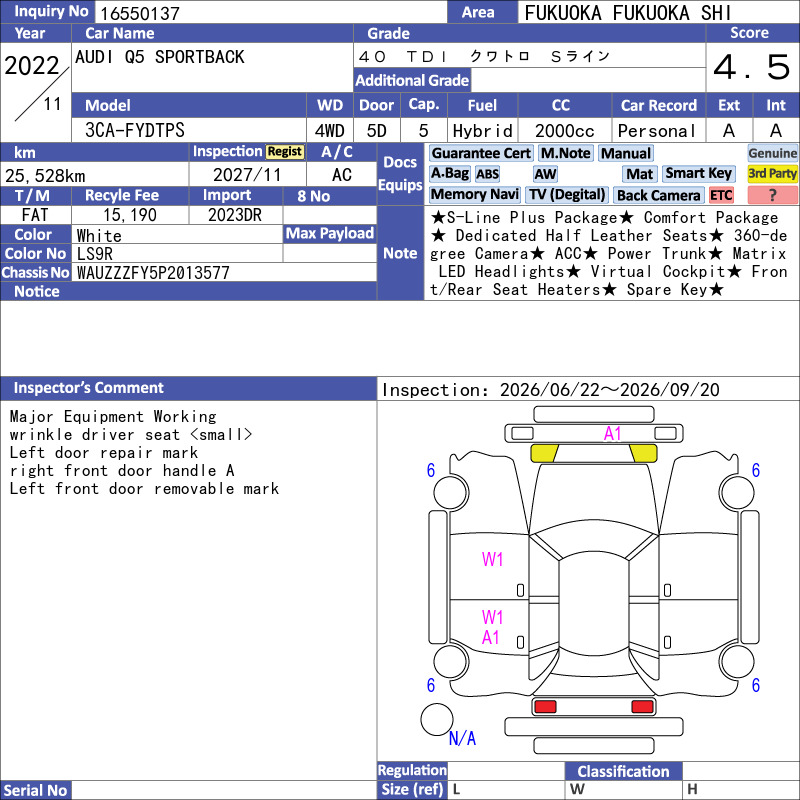Image resolution: width=800 pixels, height=800 pixels.
Task: Click the Back Camera equipment badge
Action: tap(658, 195)
